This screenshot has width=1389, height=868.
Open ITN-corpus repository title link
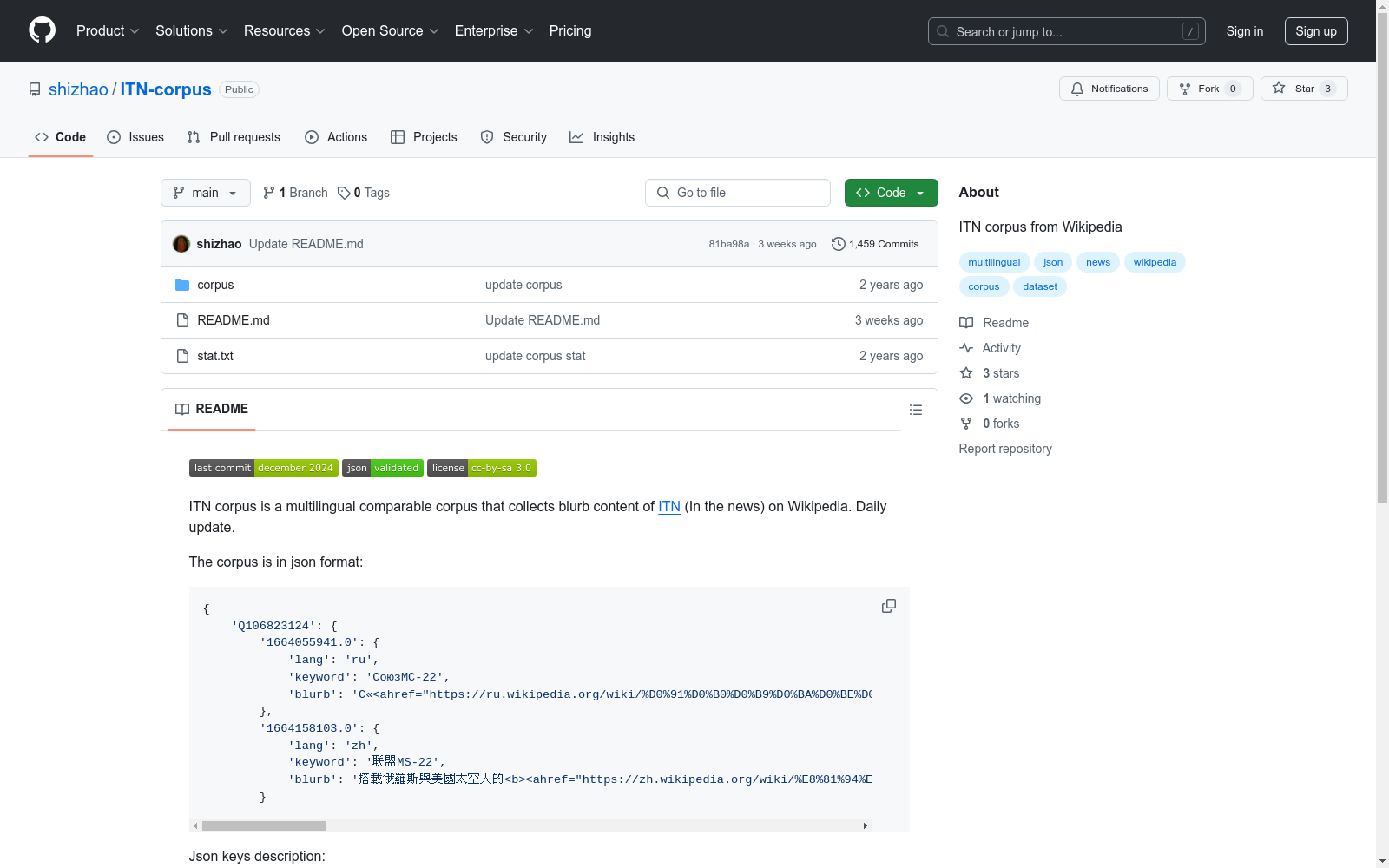pyautogui.click(x=166, y=89)
